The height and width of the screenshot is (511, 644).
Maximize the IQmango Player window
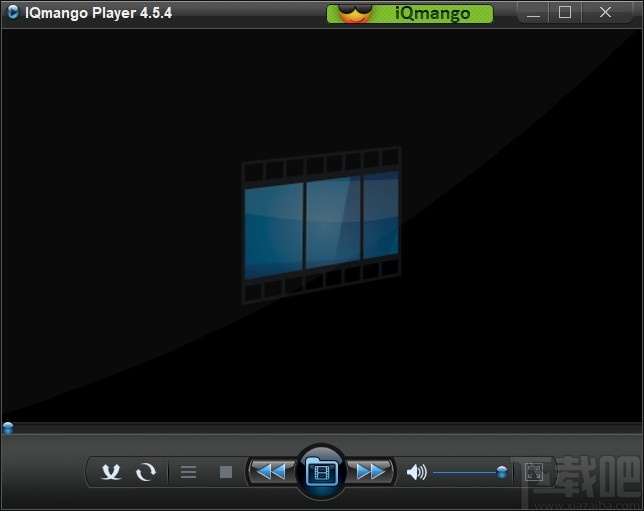[x=565, y=13]
